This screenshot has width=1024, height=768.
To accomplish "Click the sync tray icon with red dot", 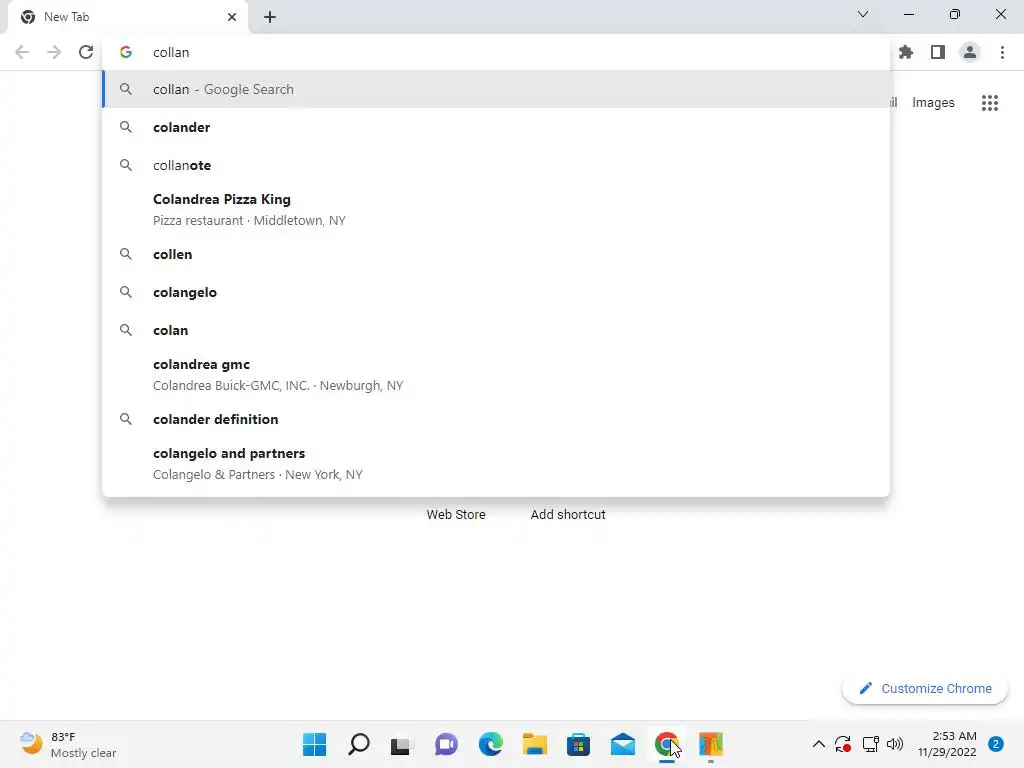I will (x=842, y=744).
